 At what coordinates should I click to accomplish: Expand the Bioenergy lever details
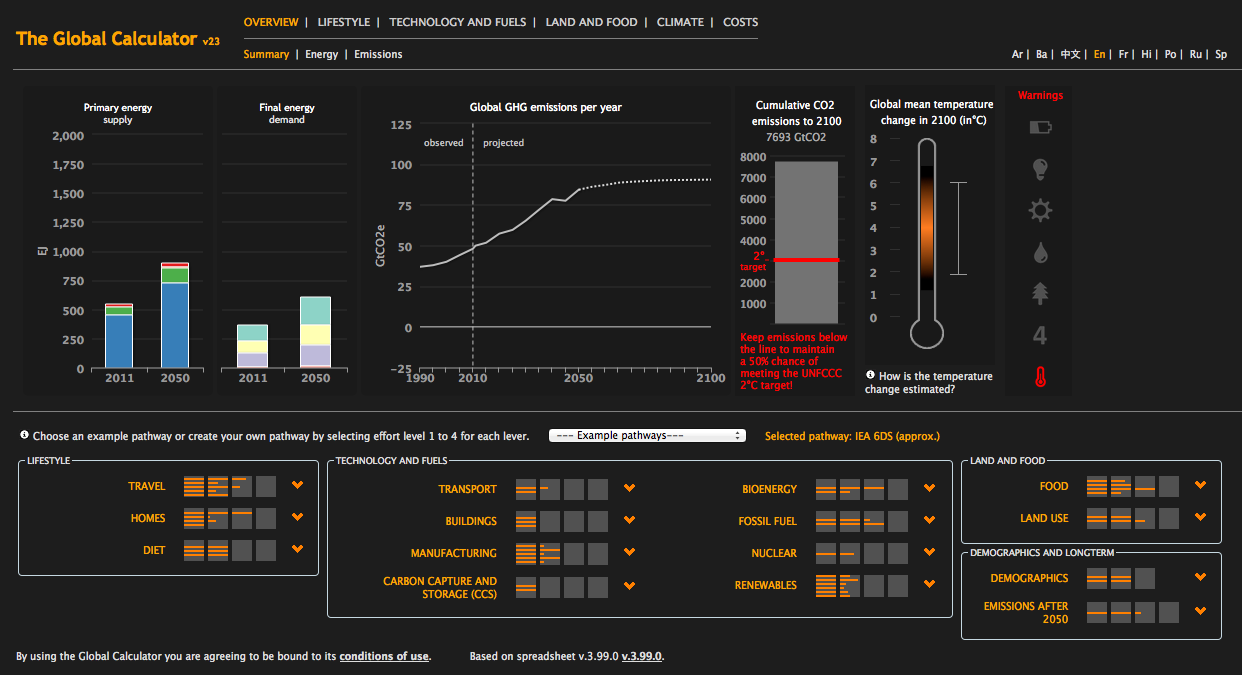[x=929, y=489]
